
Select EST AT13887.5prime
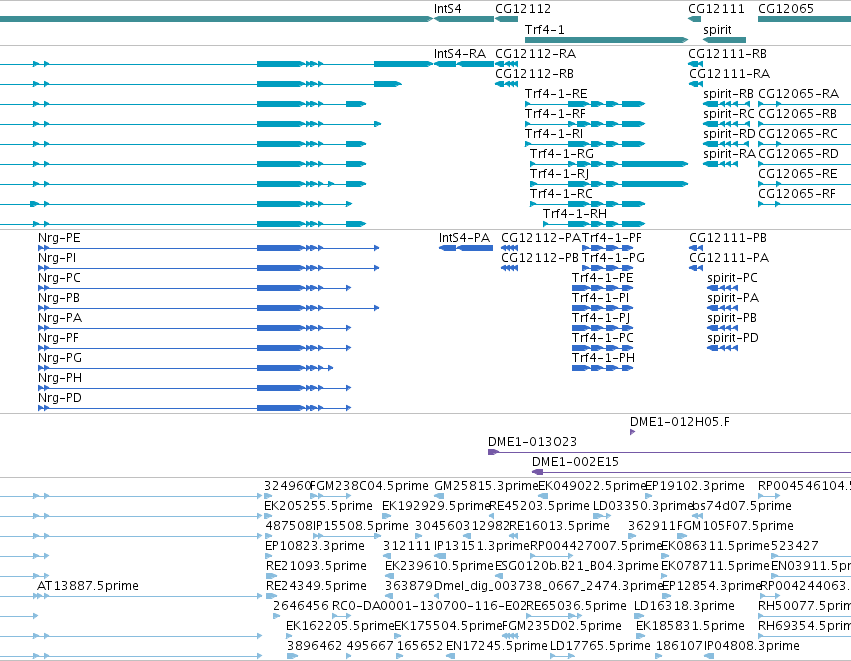click(87, 587)
